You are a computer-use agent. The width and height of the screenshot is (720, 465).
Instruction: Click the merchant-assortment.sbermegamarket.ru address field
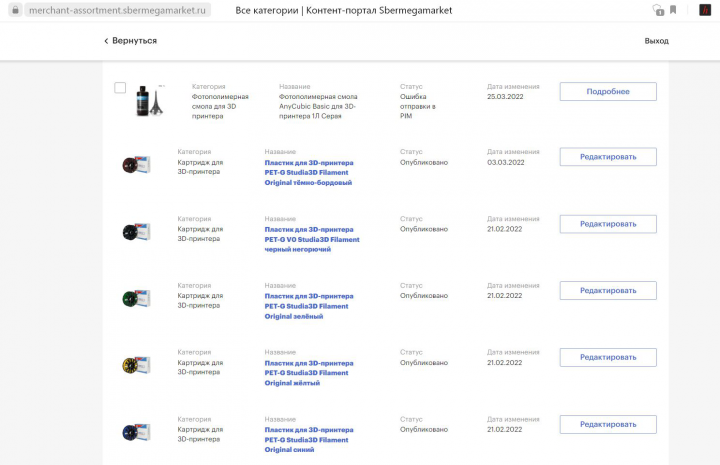pos(117,10)
